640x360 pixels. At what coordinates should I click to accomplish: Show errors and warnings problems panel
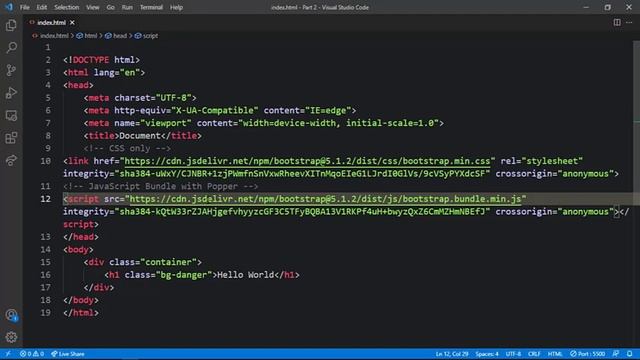coord(32,354)
